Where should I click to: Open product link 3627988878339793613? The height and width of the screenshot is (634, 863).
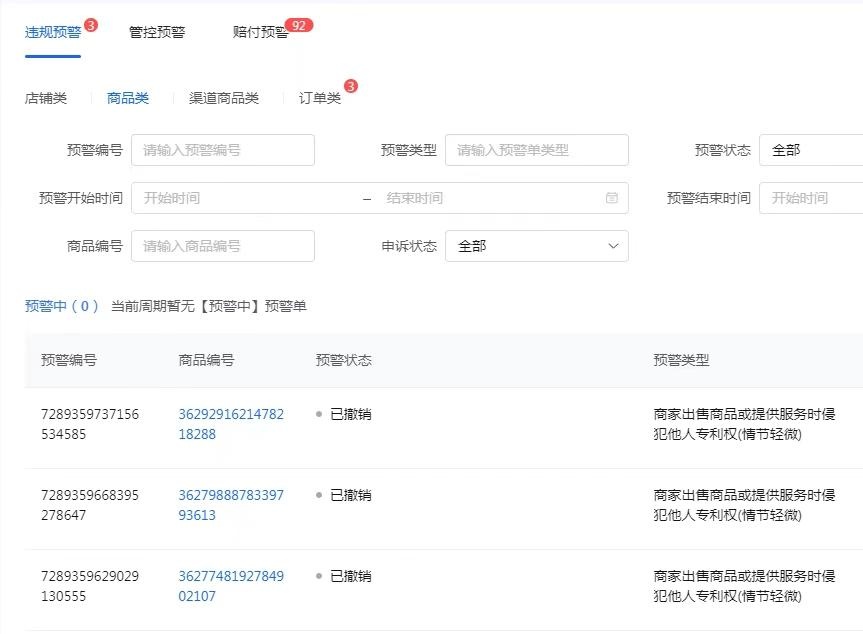231,505
